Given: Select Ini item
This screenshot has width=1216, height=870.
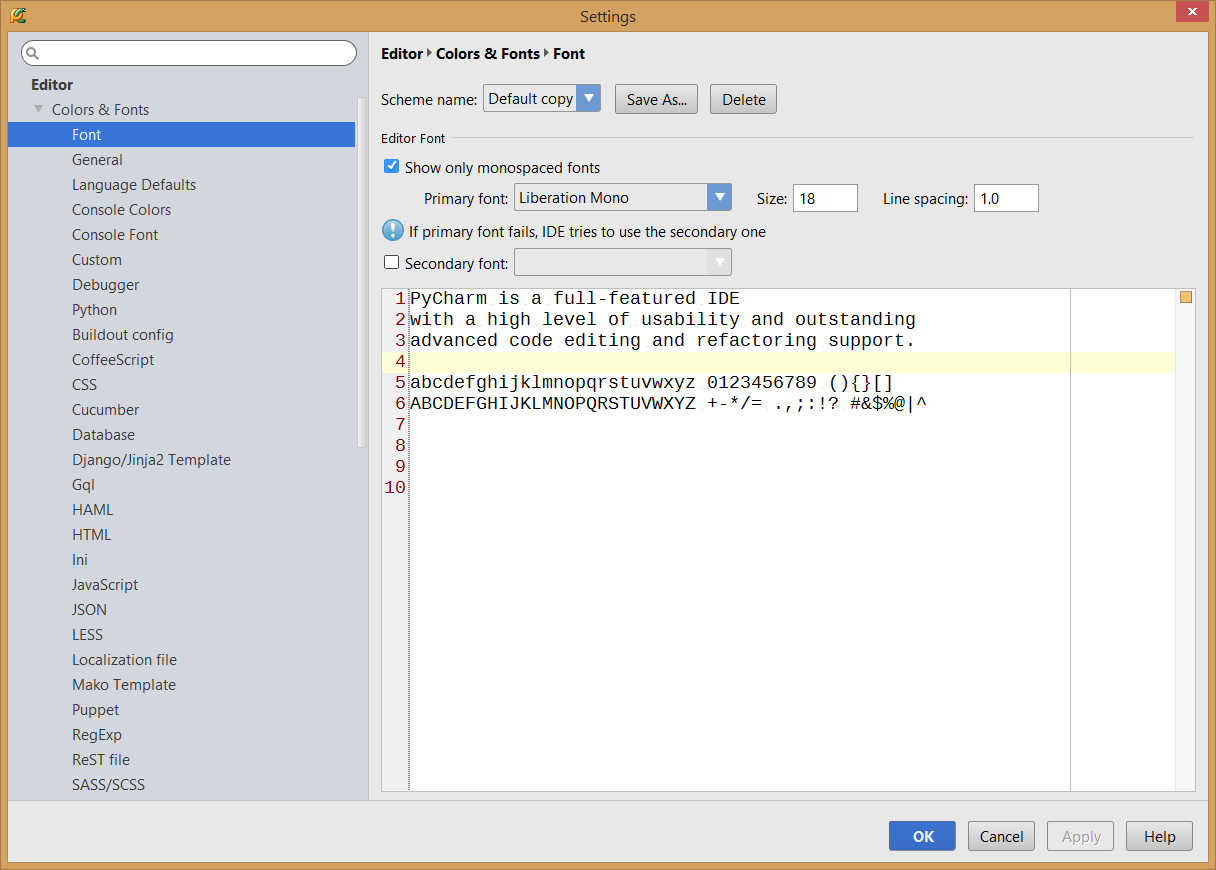Looking at the screenshot, I should 80,559.
